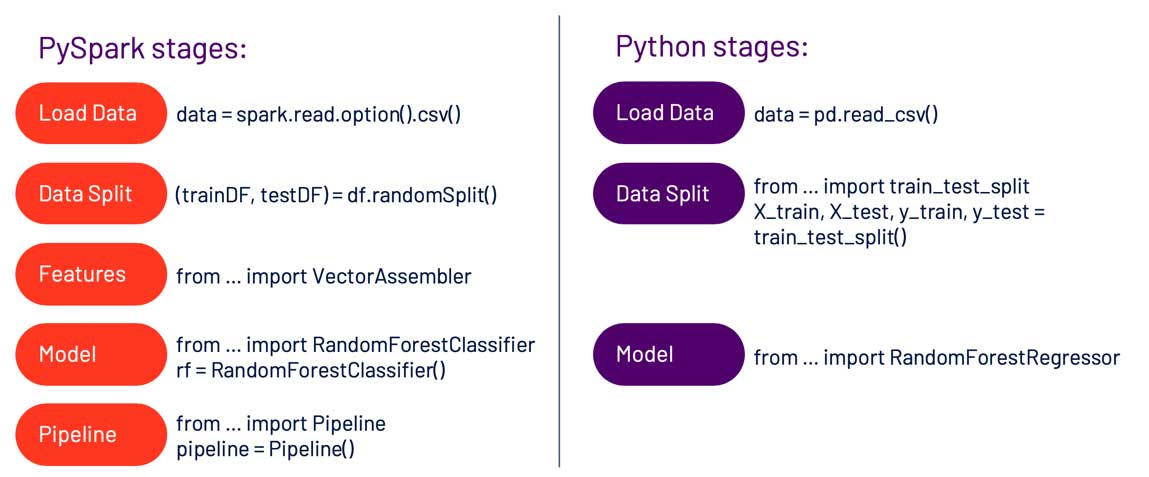This screenshot has width=1149, height=477.
Task: Click the "import RandomForestClassifier" code line
Action: (355, 345)
